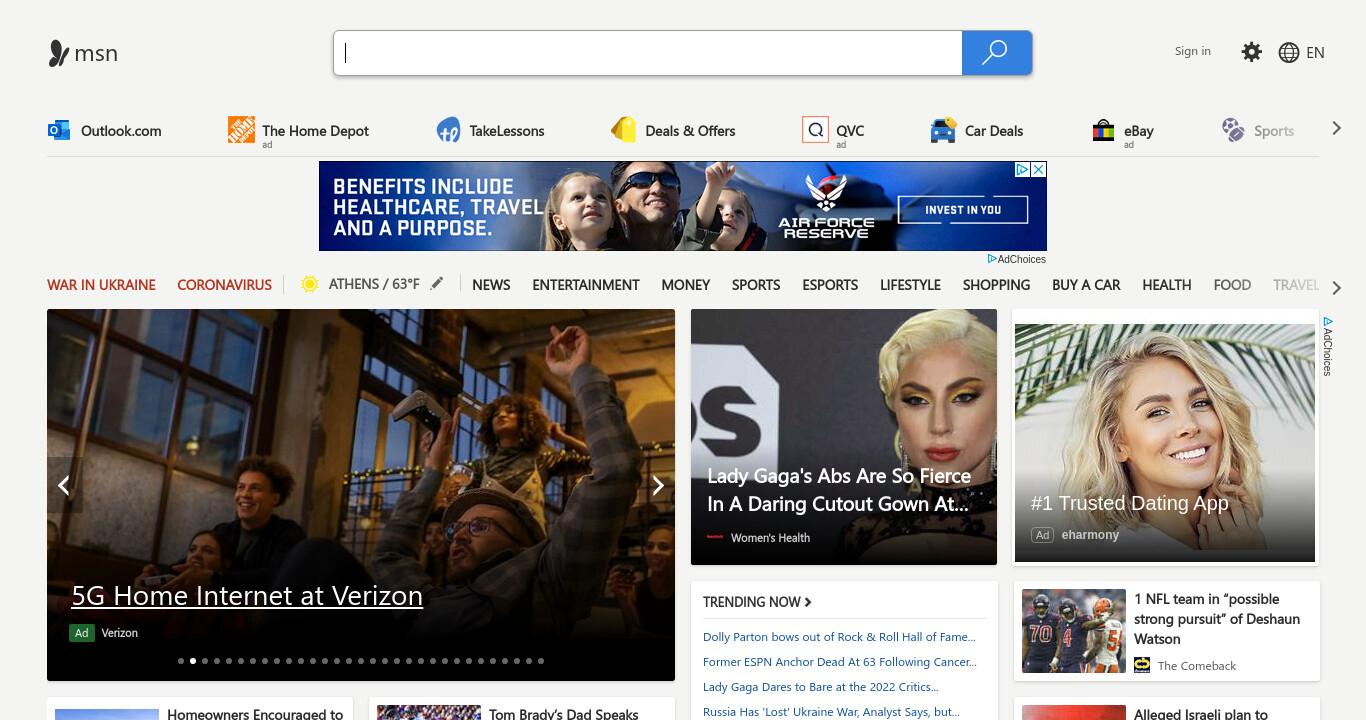Viewport: 1366px width, 720px height.
Task: Click the Women's Health source logo
Action: [715, 537]
